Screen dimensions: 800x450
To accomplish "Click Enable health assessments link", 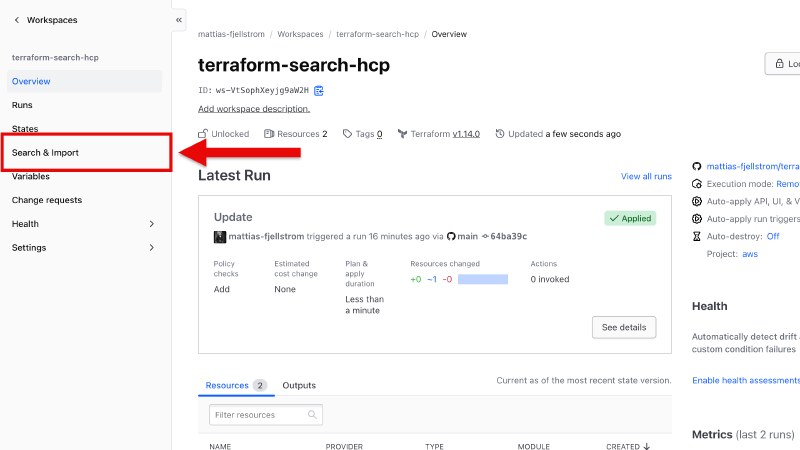I will pos(746,381).
